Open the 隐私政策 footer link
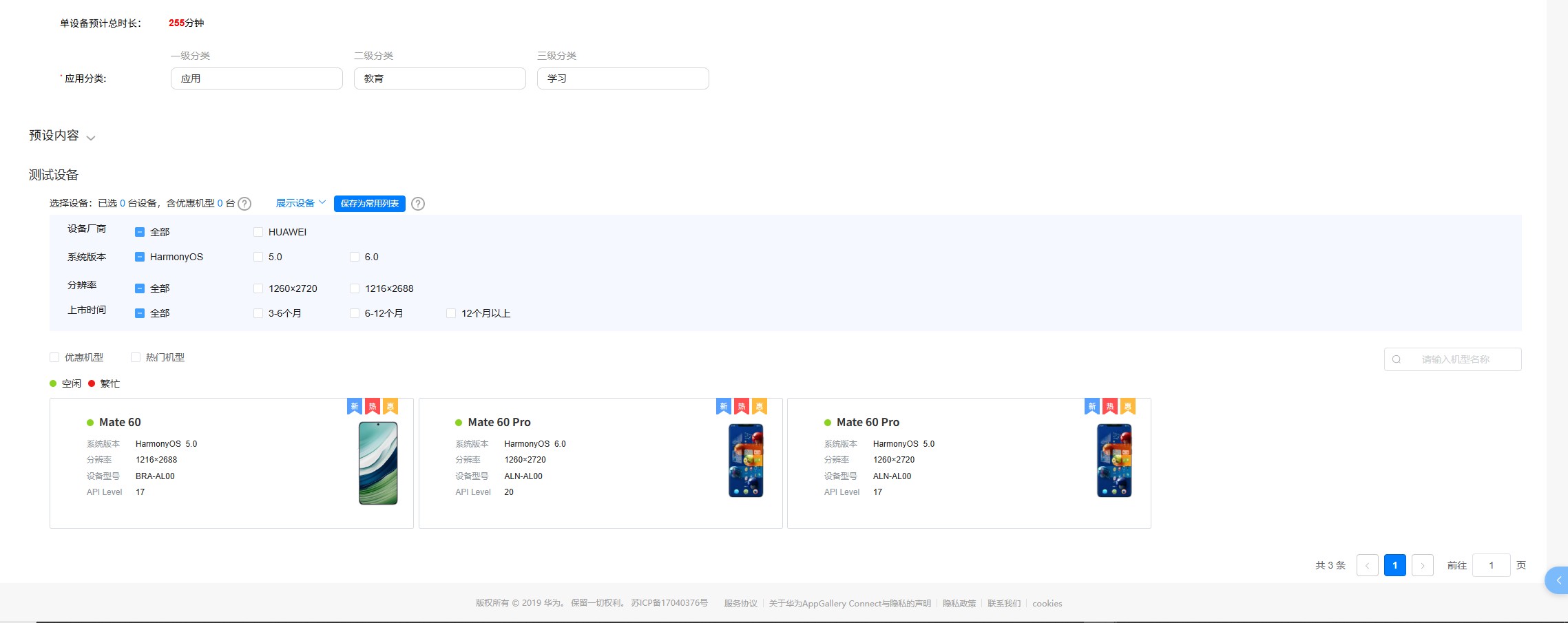The height and width of the screenshot is (623, 1568). pyautogui.click(x=959, y=604)
